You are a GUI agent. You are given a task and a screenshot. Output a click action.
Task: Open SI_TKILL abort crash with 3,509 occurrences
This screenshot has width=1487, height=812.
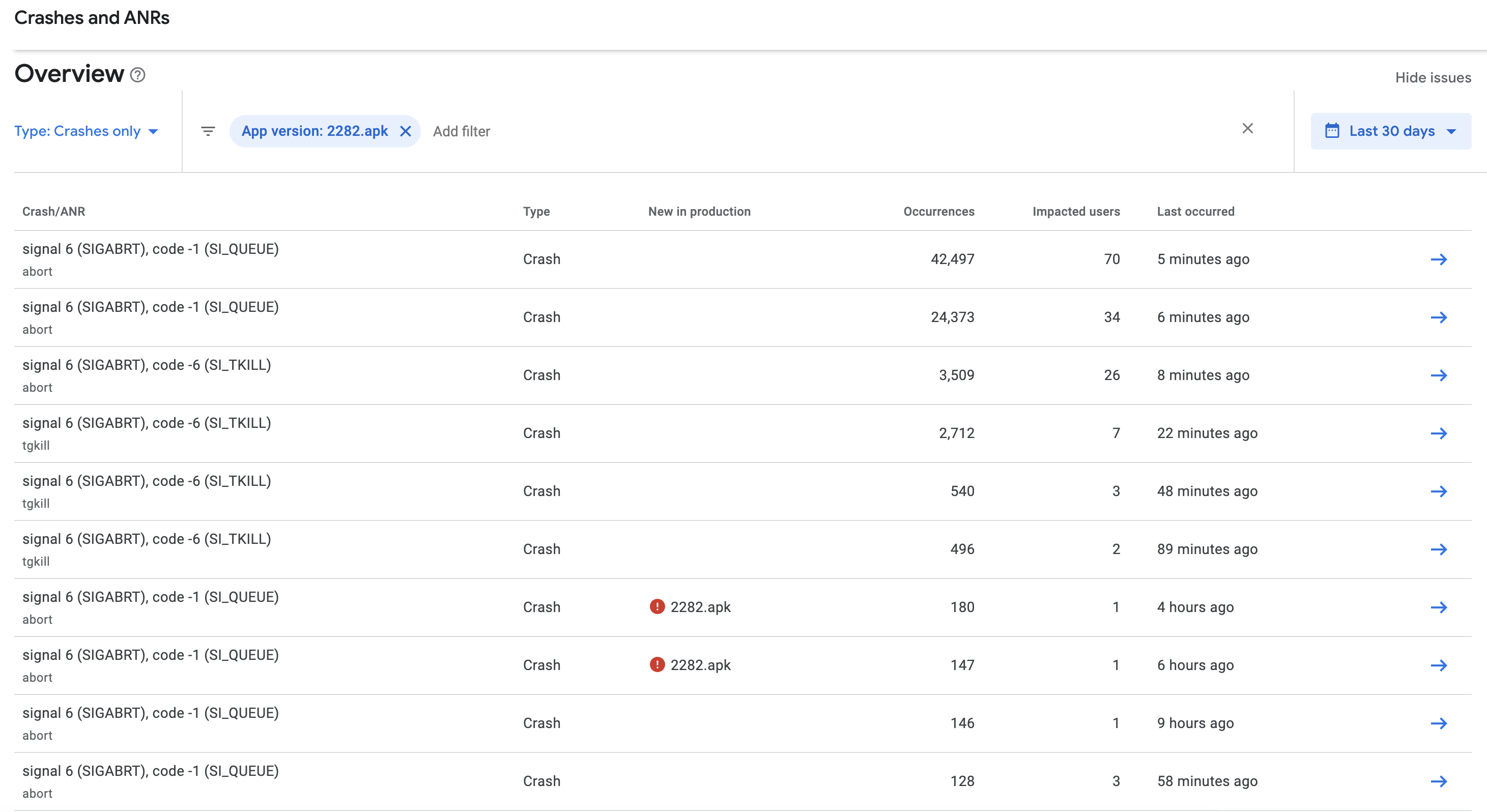(x=147, y=365)
